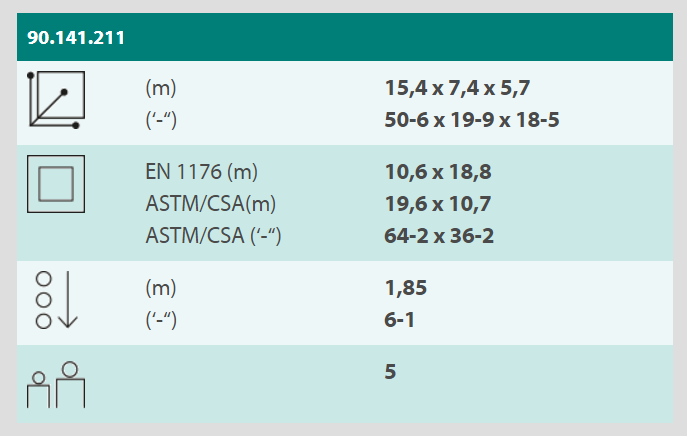Click the (m) unit label beside fall height icon
This screenshot has height=436, width=687.
point(160,289)
